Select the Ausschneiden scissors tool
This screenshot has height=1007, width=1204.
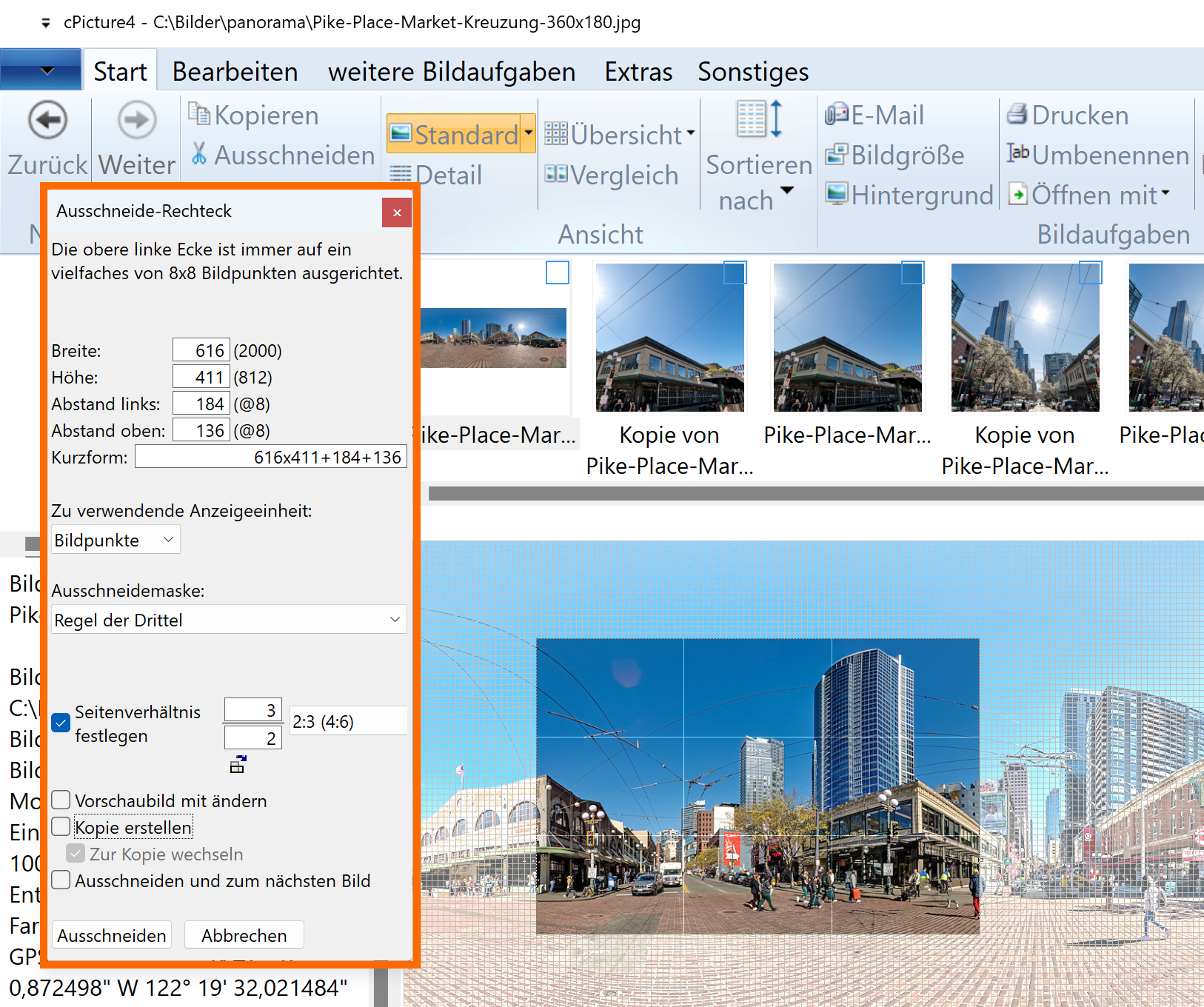(x=199, y=154)
